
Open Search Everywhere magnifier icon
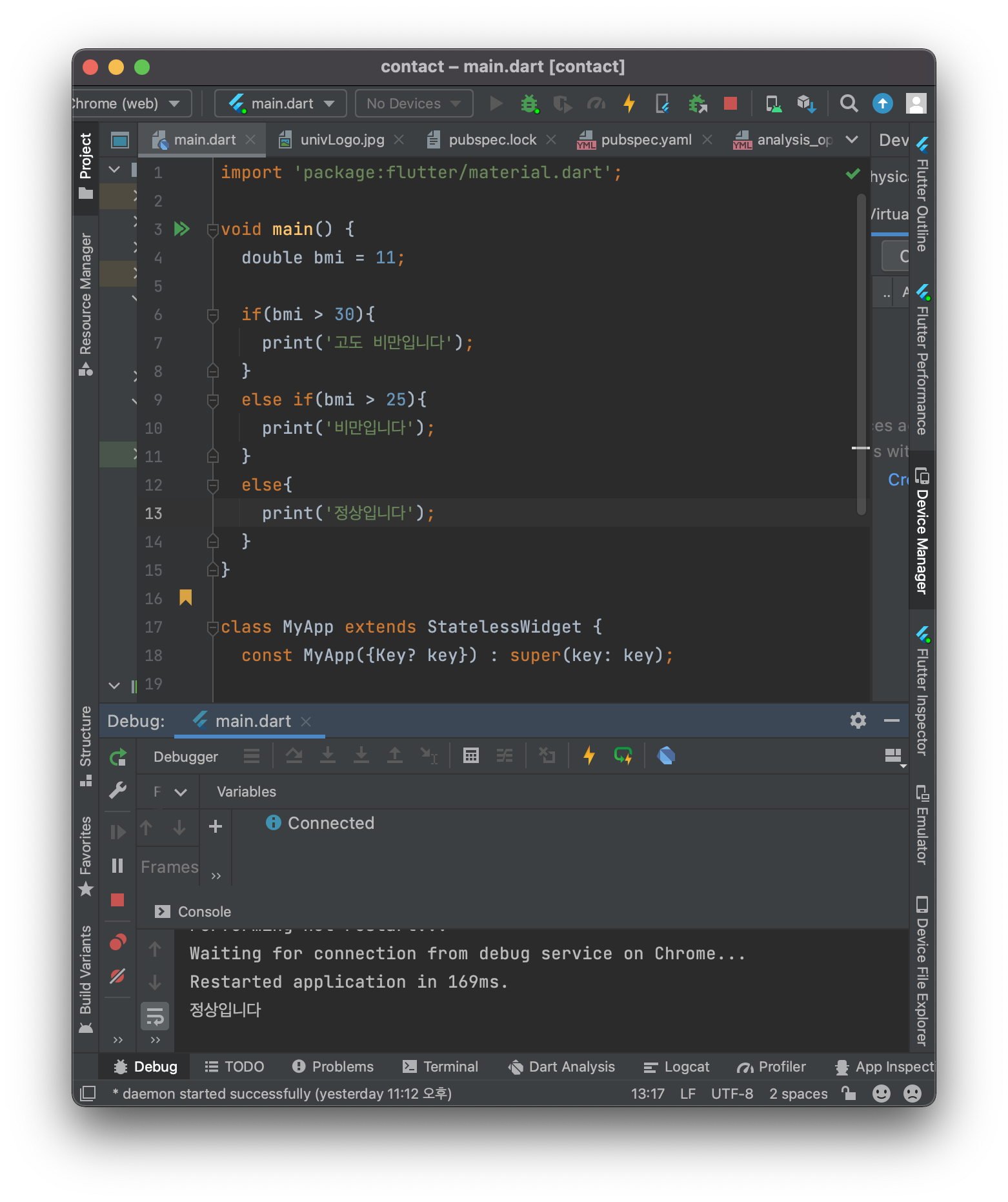click(849, 103)
